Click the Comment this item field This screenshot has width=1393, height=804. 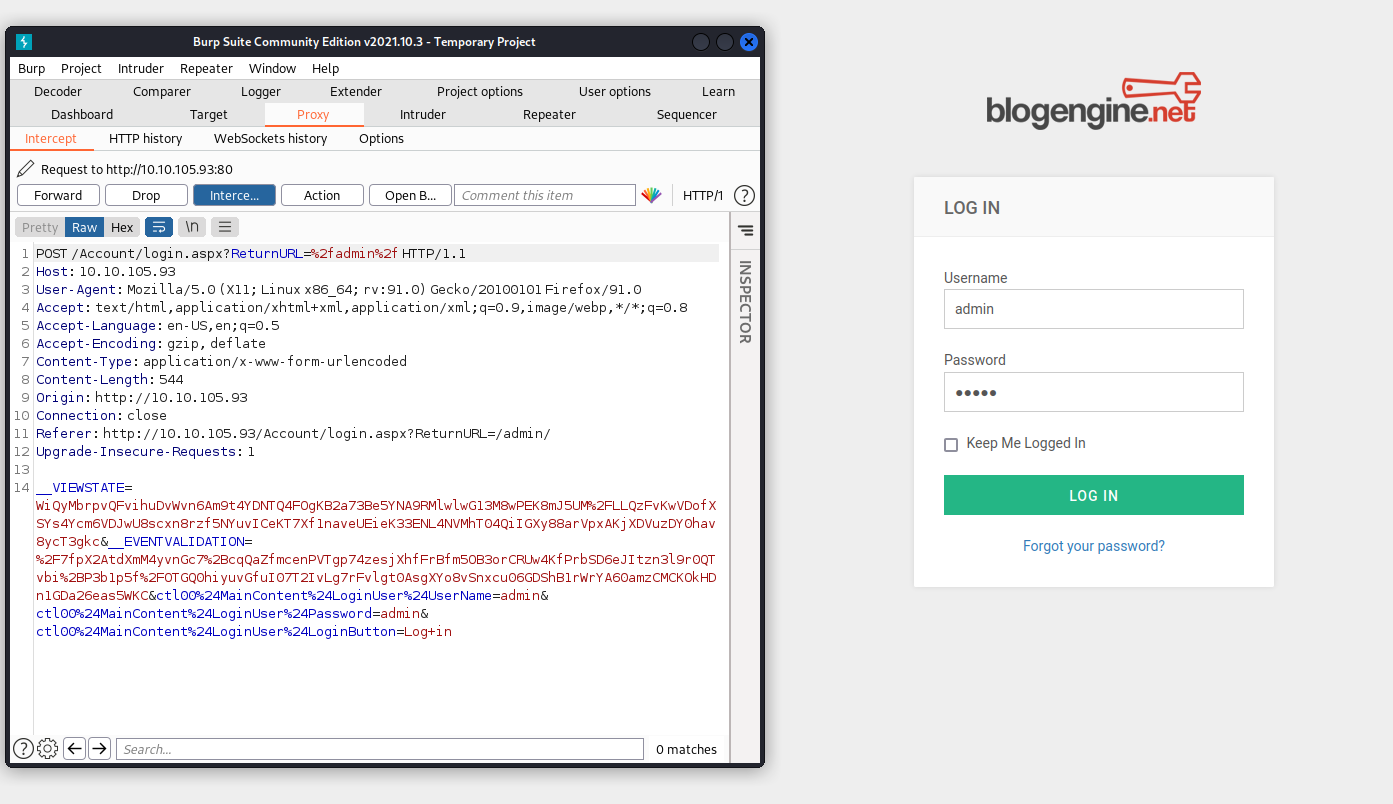point(545,195)
